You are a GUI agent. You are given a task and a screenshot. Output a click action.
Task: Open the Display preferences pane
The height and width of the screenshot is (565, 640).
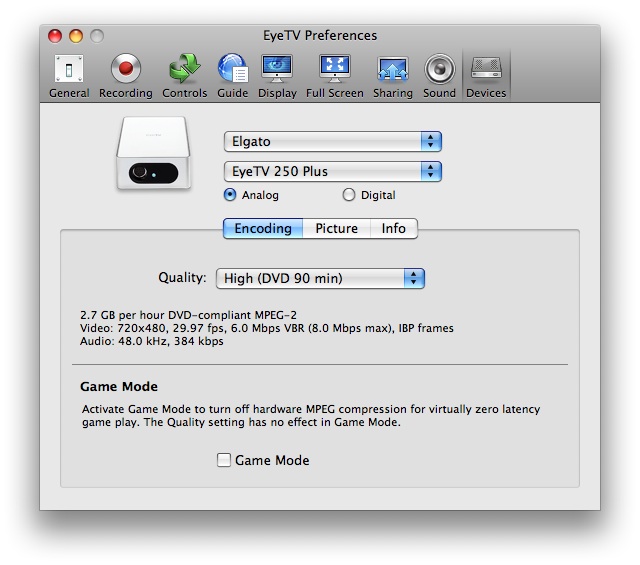[277, 76]
